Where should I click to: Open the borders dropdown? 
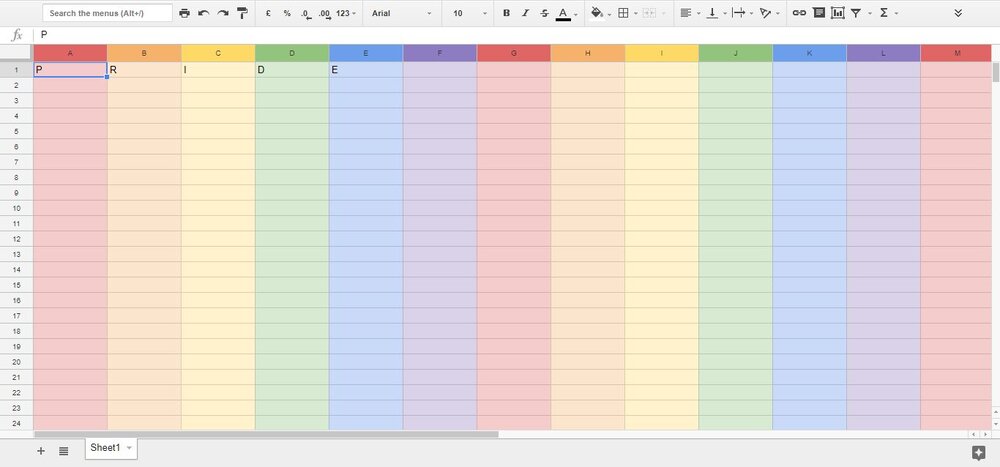(628, 13)
